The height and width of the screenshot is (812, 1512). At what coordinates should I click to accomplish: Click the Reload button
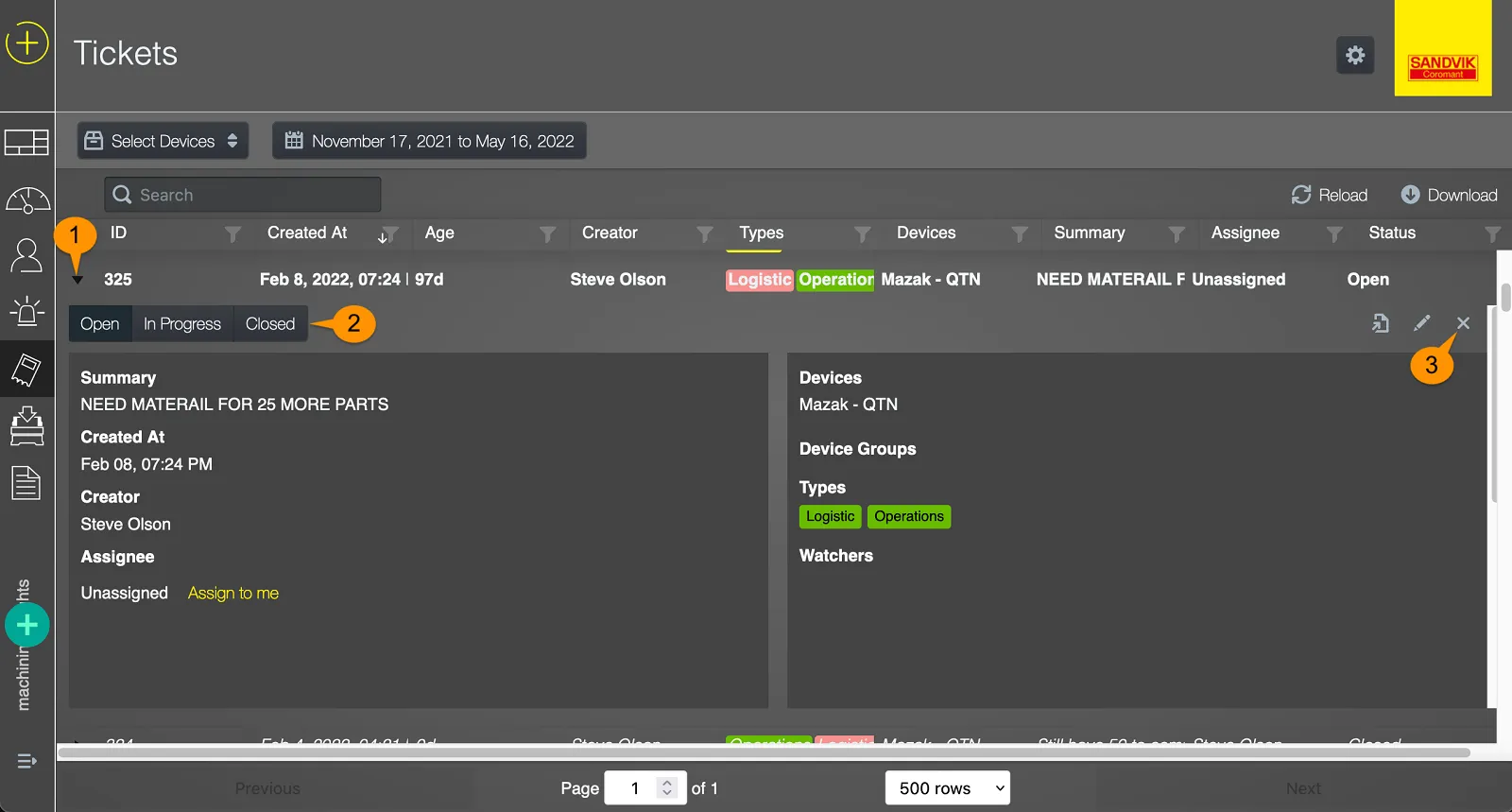tap(1330, 195)
